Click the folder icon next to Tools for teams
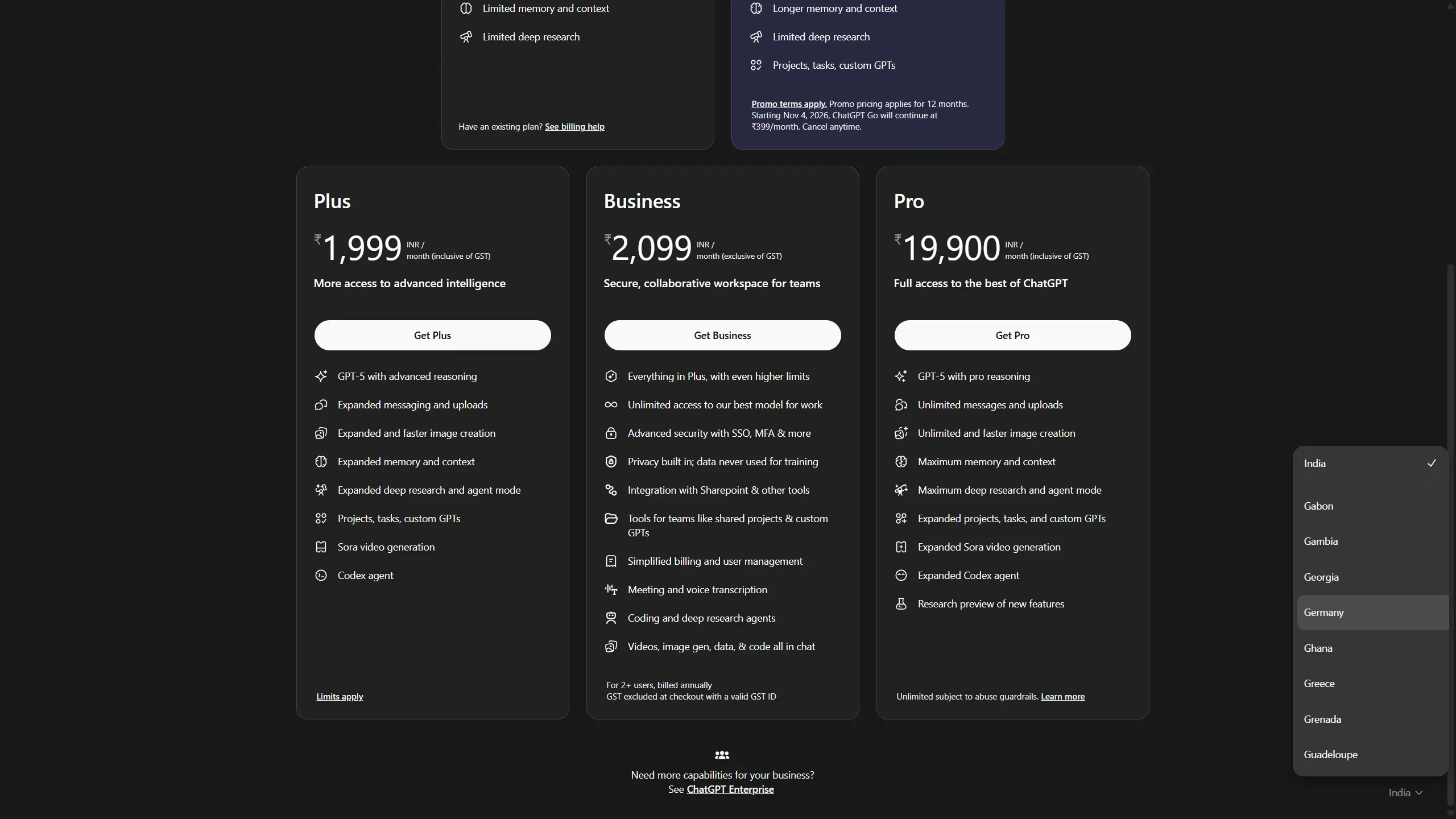 pyautogui.click(x=611, y=519)
